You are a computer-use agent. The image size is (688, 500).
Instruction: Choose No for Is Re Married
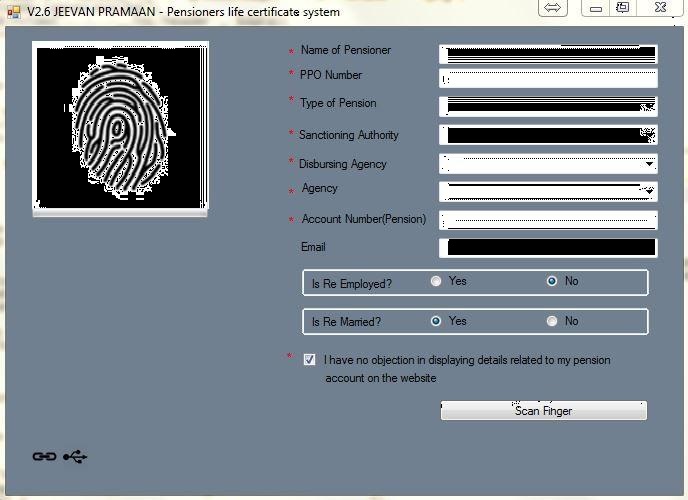coord(552,322)
